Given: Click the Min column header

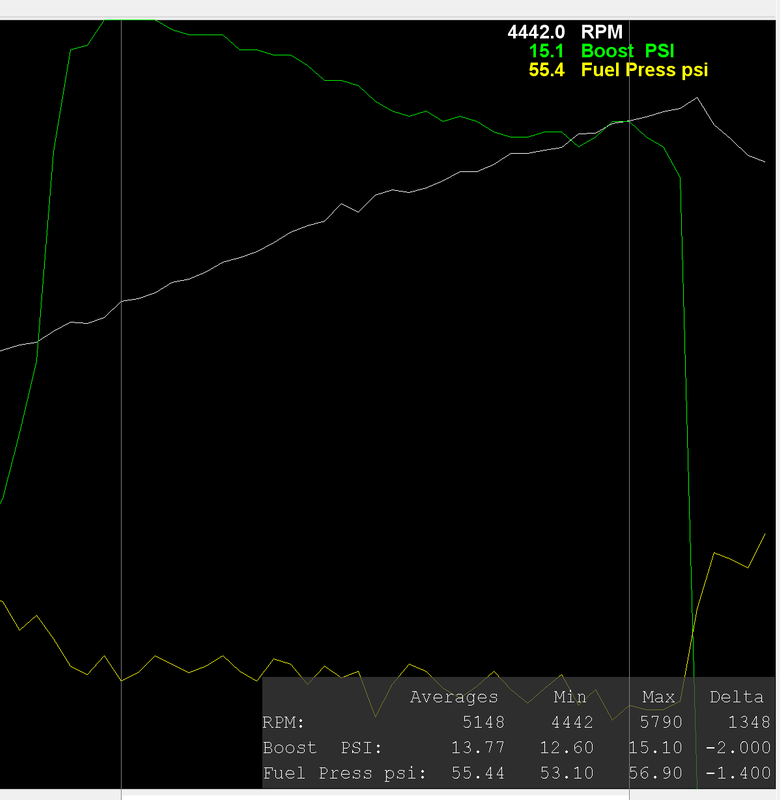Looking at the screenshot, I should coord(570,697).
